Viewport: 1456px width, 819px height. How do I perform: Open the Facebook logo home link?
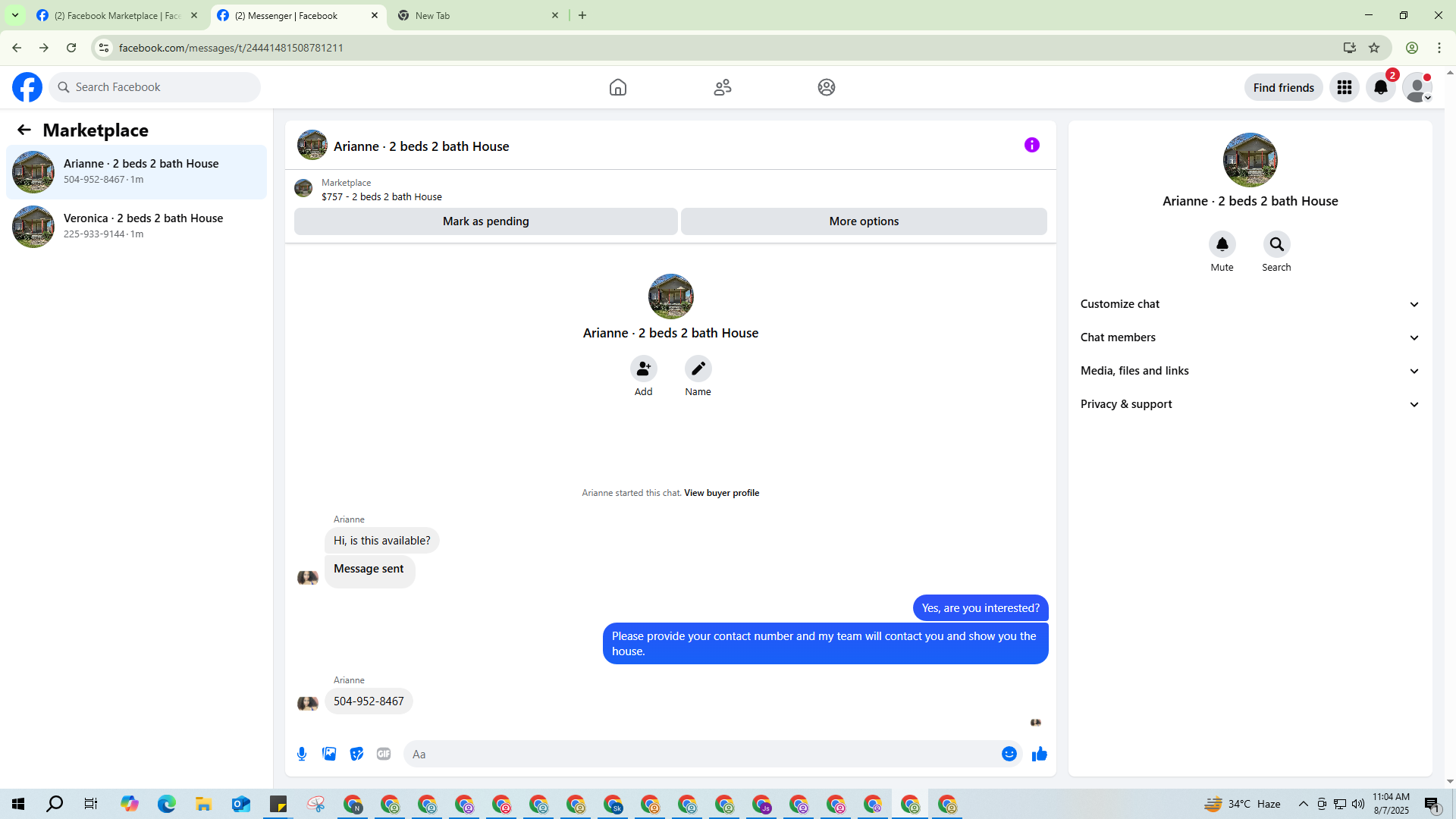click(x=27, y=87)
